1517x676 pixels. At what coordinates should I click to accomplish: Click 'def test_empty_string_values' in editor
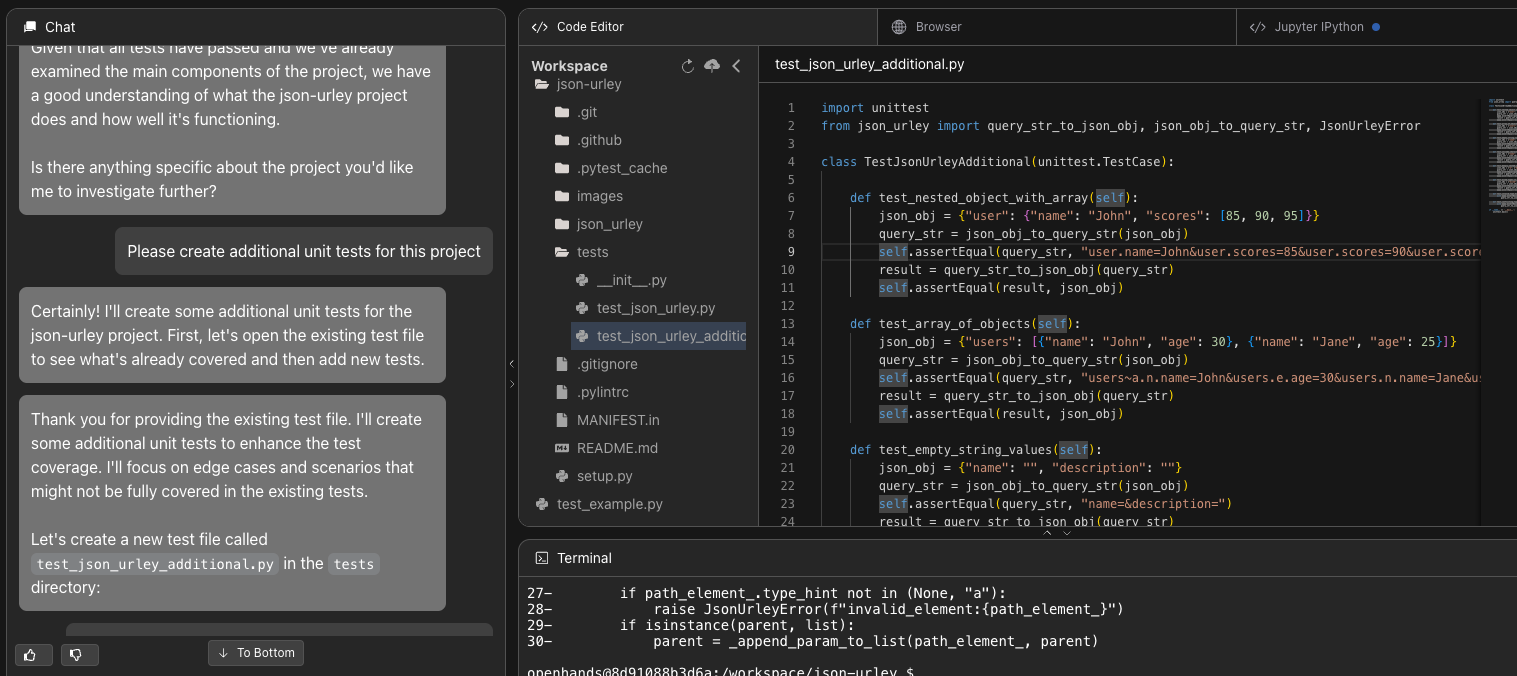[976, 450]
